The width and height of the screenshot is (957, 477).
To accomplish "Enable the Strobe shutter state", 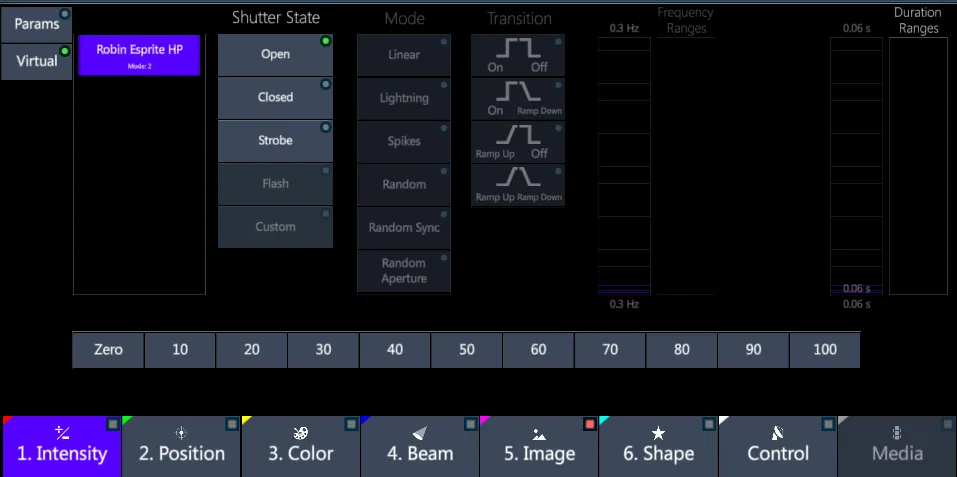I will (x=275, y=141).
